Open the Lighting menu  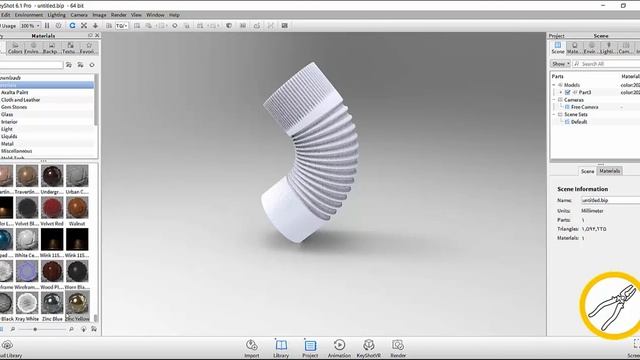[x=56, y=15]
